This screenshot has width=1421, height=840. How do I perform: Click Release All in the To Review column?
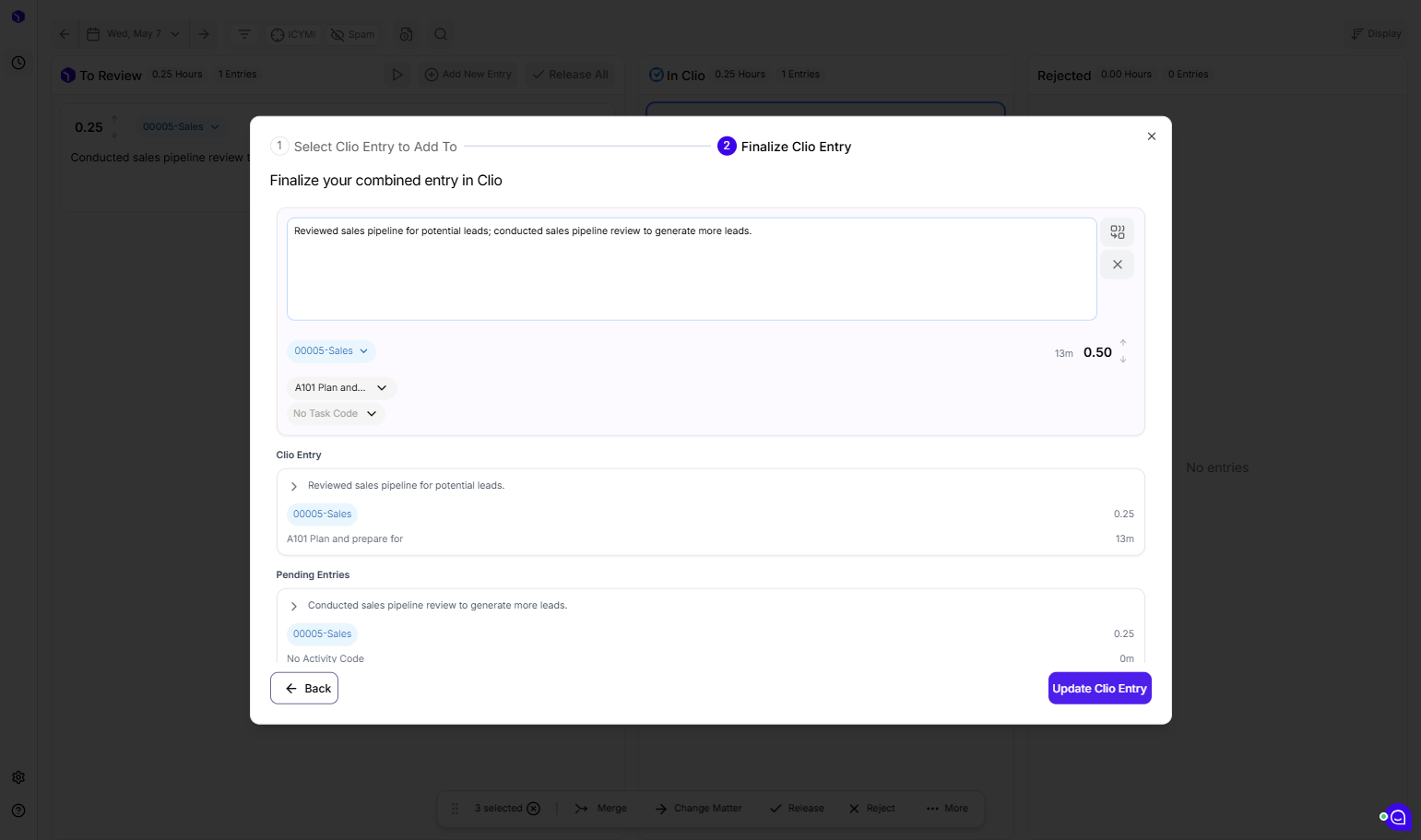click(570, 75)
